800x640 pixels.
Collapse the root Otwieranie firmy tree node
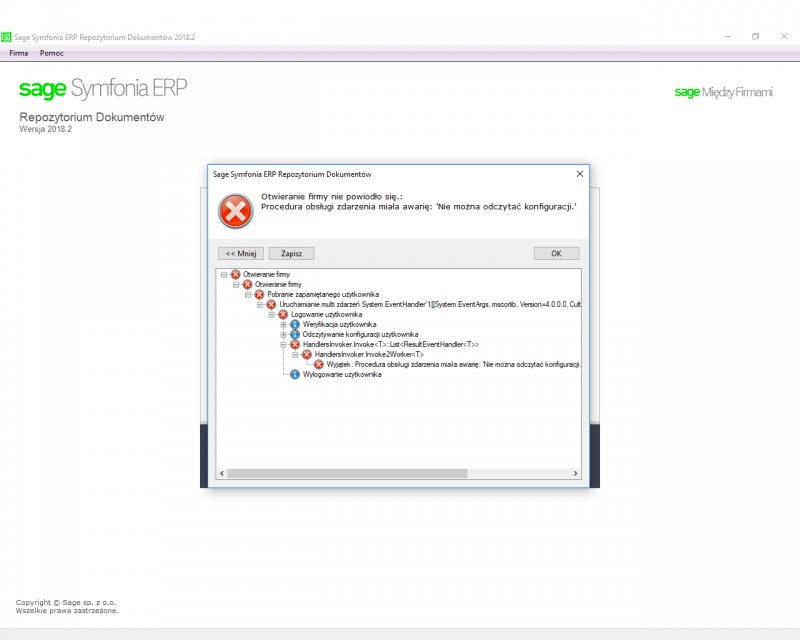(224, 275)
